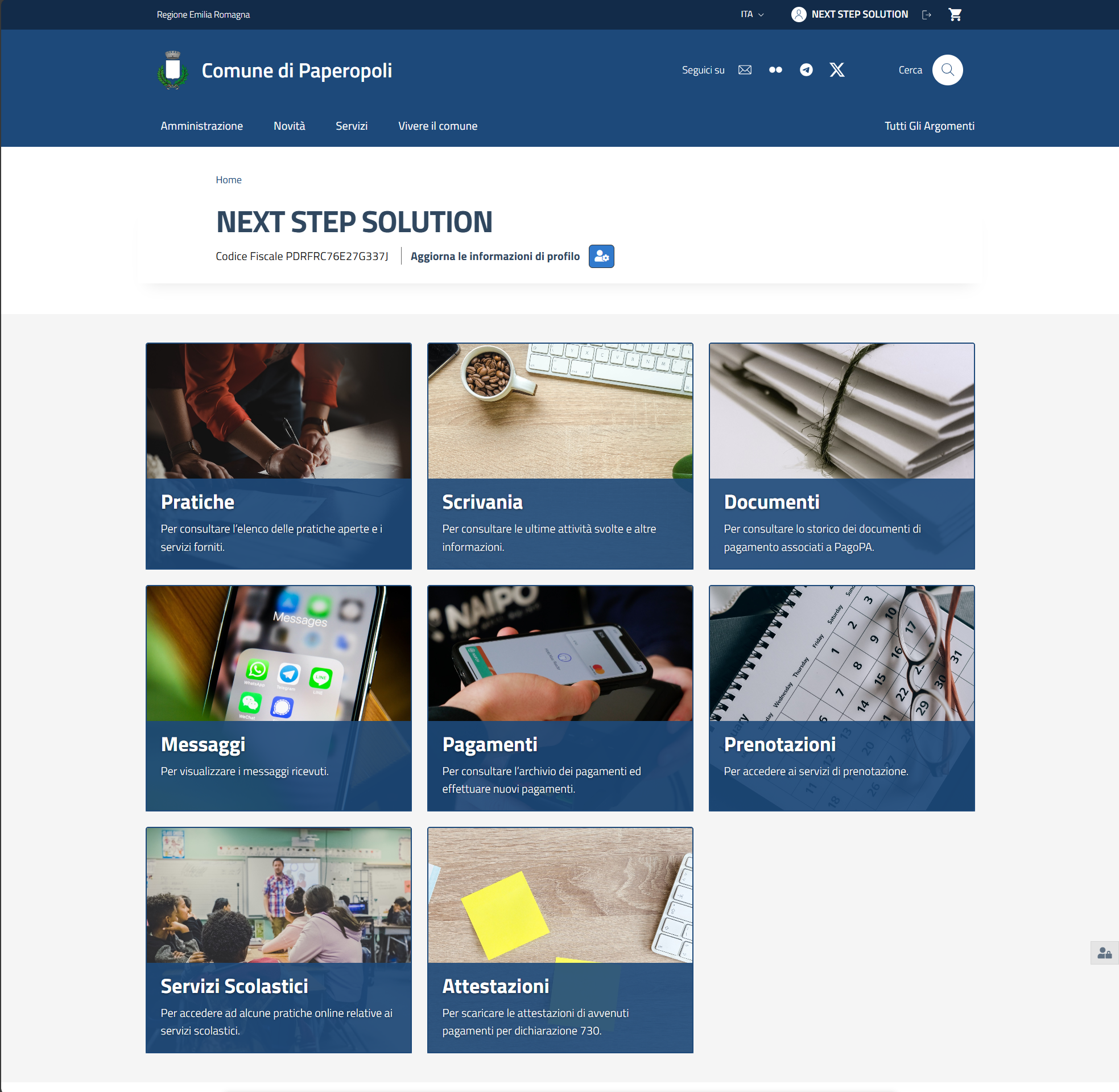Open the Servizi Scolastici card

279,939
